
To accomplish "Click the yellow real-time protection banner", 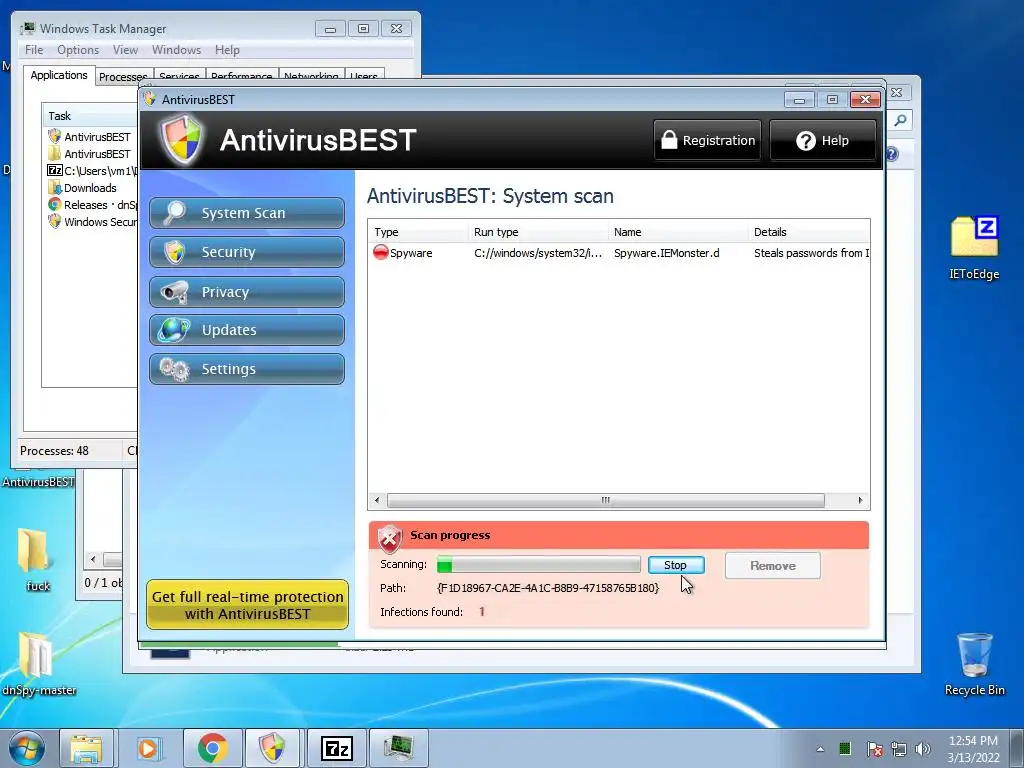I will pos(248,605).
